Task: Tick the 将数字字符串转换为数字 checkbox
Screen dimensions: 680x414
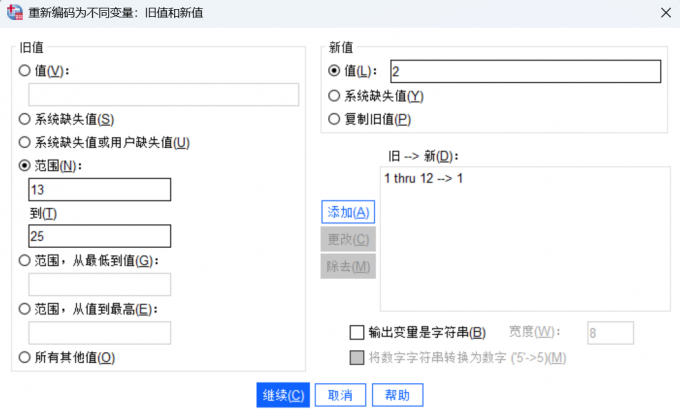Action: click(356, 358)
